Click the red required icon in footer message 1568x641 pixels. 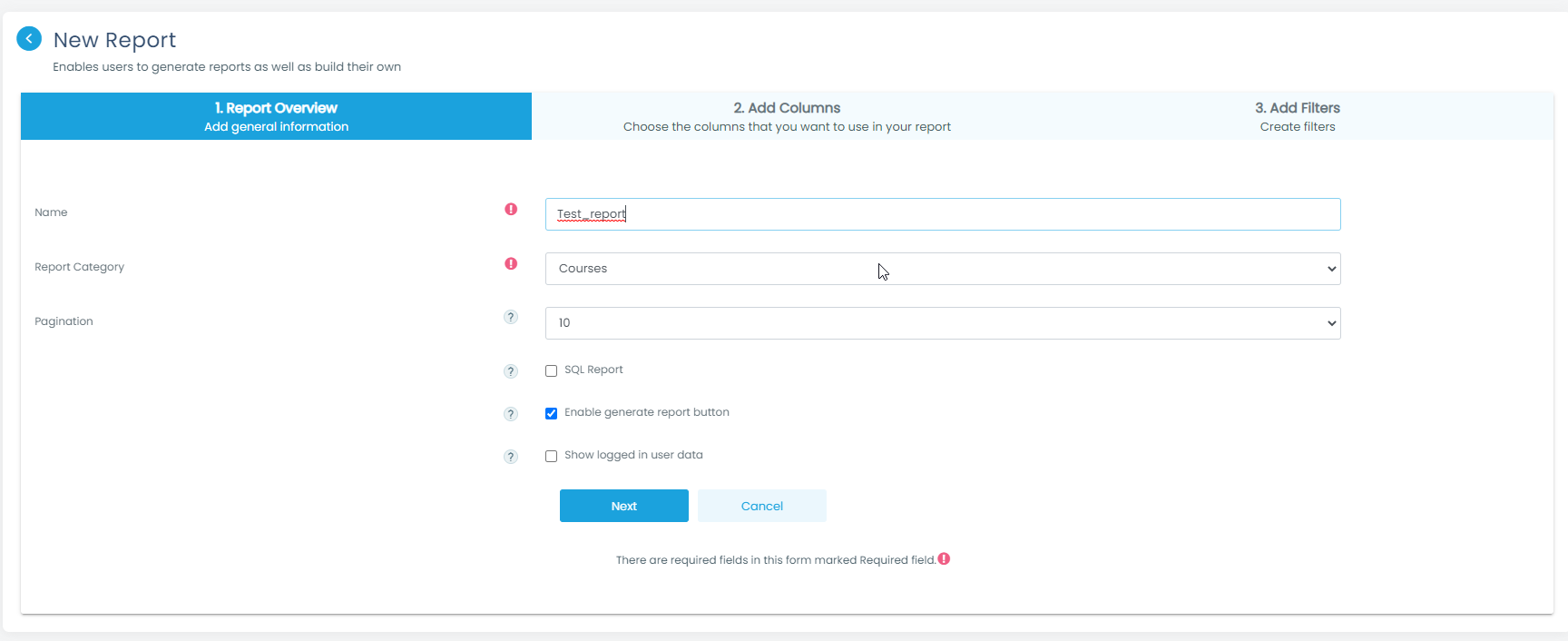(x=944, y=559)
